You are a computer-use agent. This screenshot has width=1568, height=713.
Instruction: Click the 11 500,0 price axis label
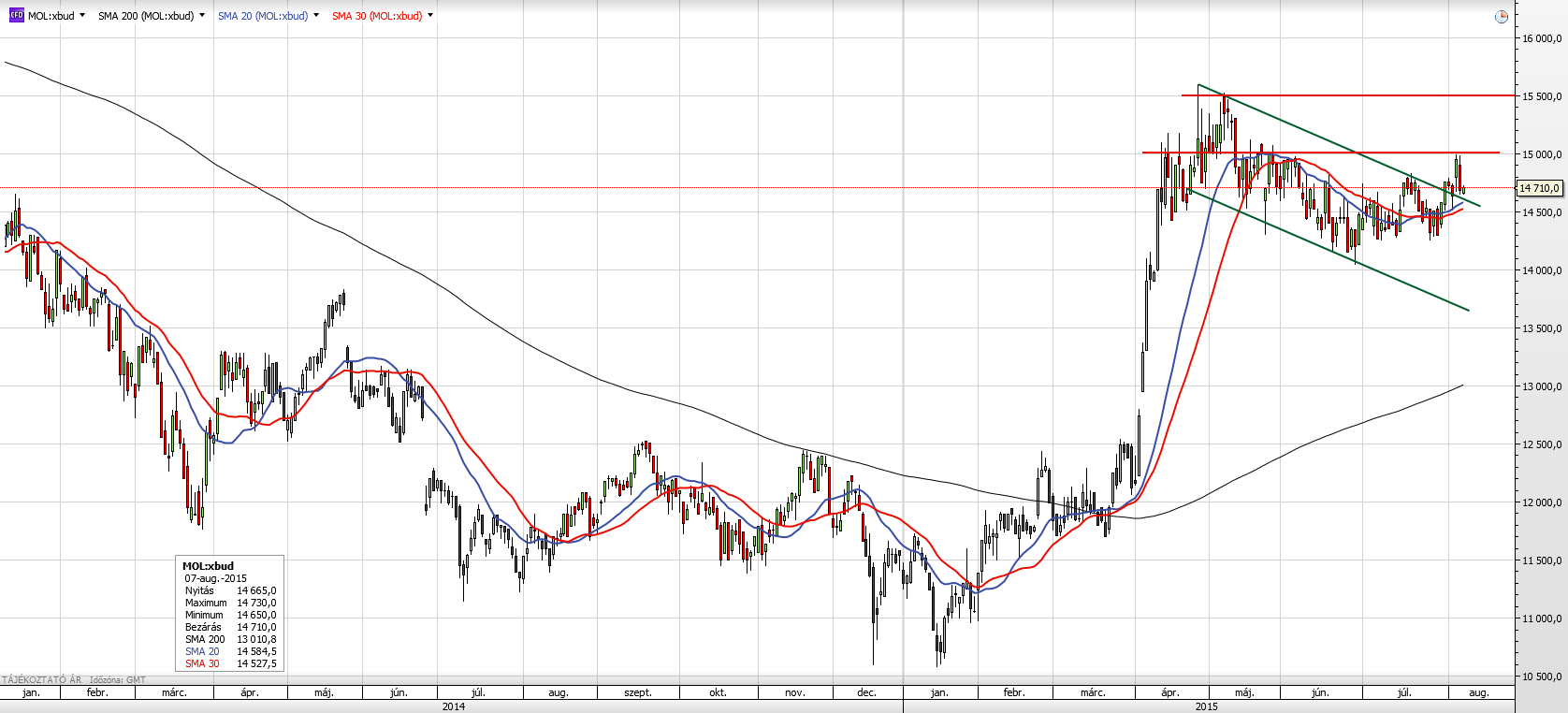pyautogui.click(x=1542, y=560)
